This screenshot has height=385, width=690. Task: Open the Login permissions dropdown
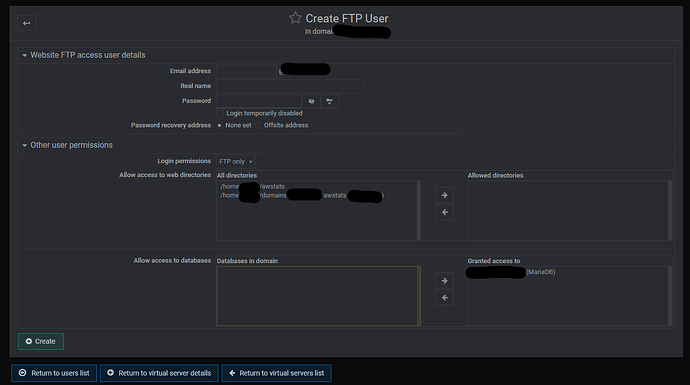click(x=235, y=161)
